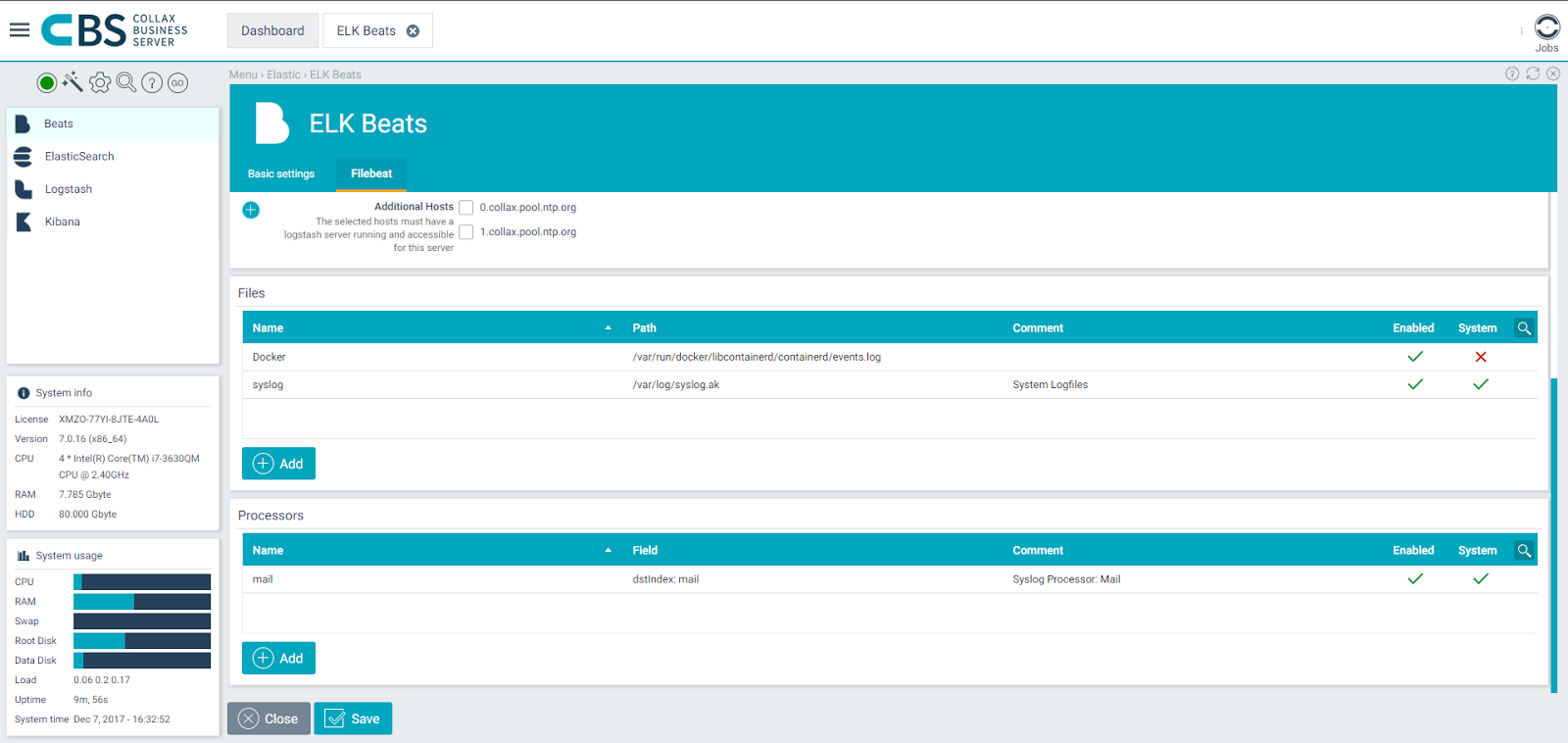This screenshot has width=1568, height=743.
Task: Click the Beats sidebar icon
Action: click(23, 124)
